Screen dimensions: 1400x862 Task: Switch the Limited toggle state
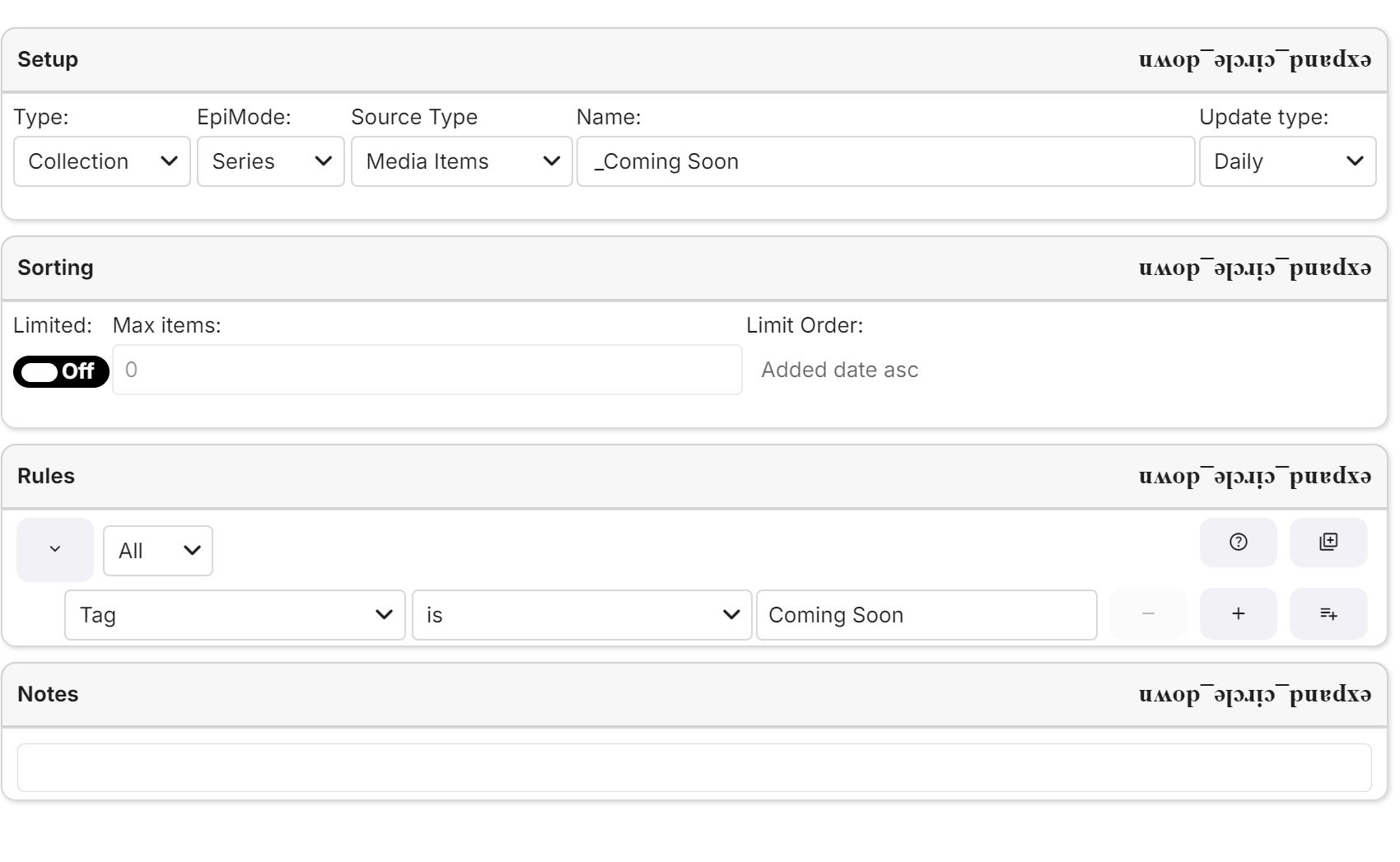point(61,371)
